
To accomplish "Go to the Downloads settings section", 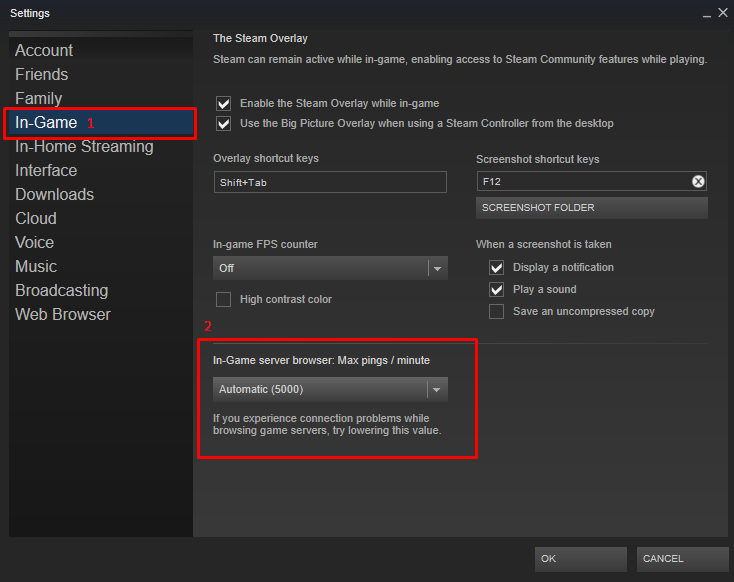I will pyautogui.click(x=54, y=194).
